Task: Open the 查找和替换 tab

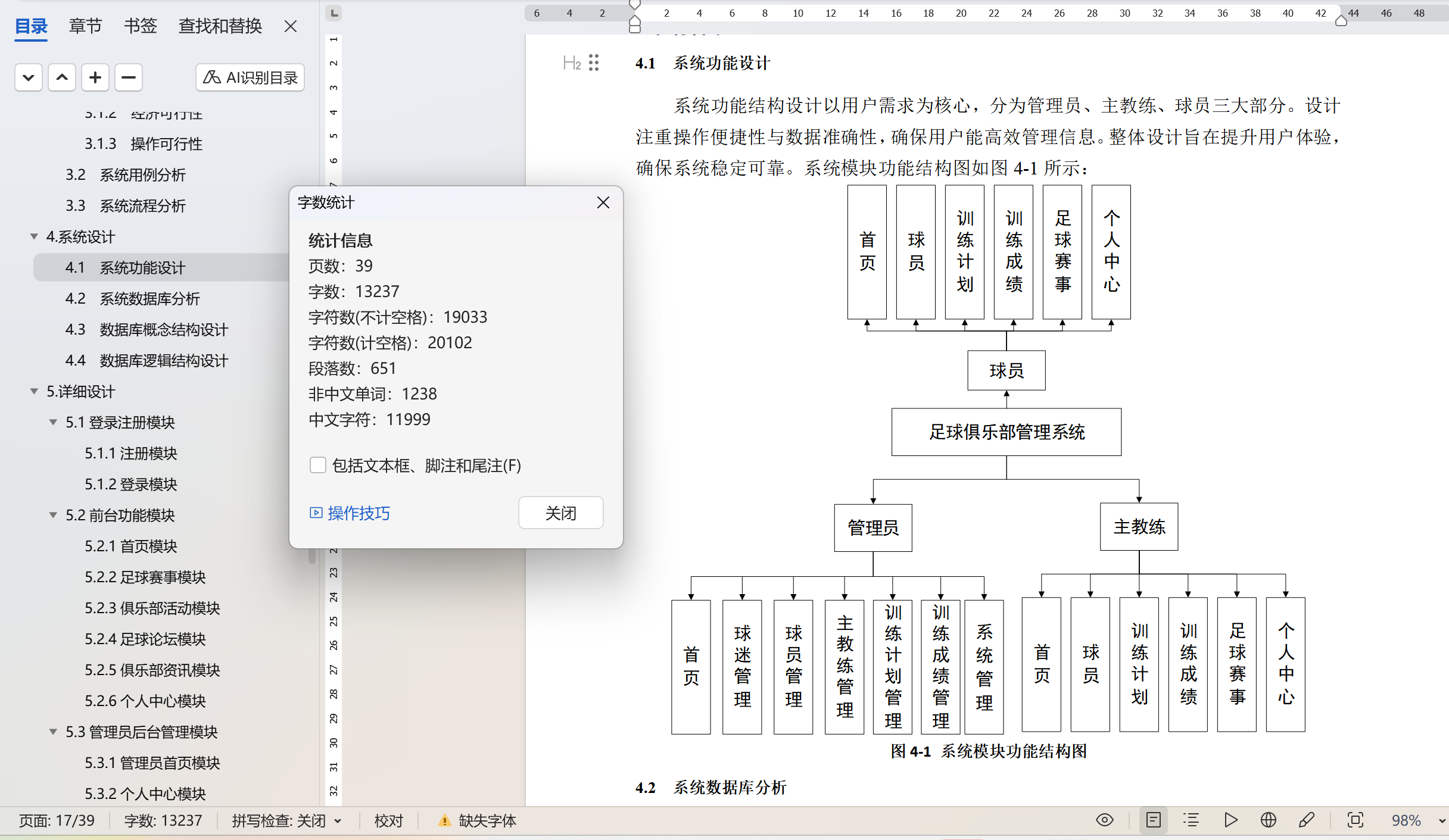Action: coord(220,26)
